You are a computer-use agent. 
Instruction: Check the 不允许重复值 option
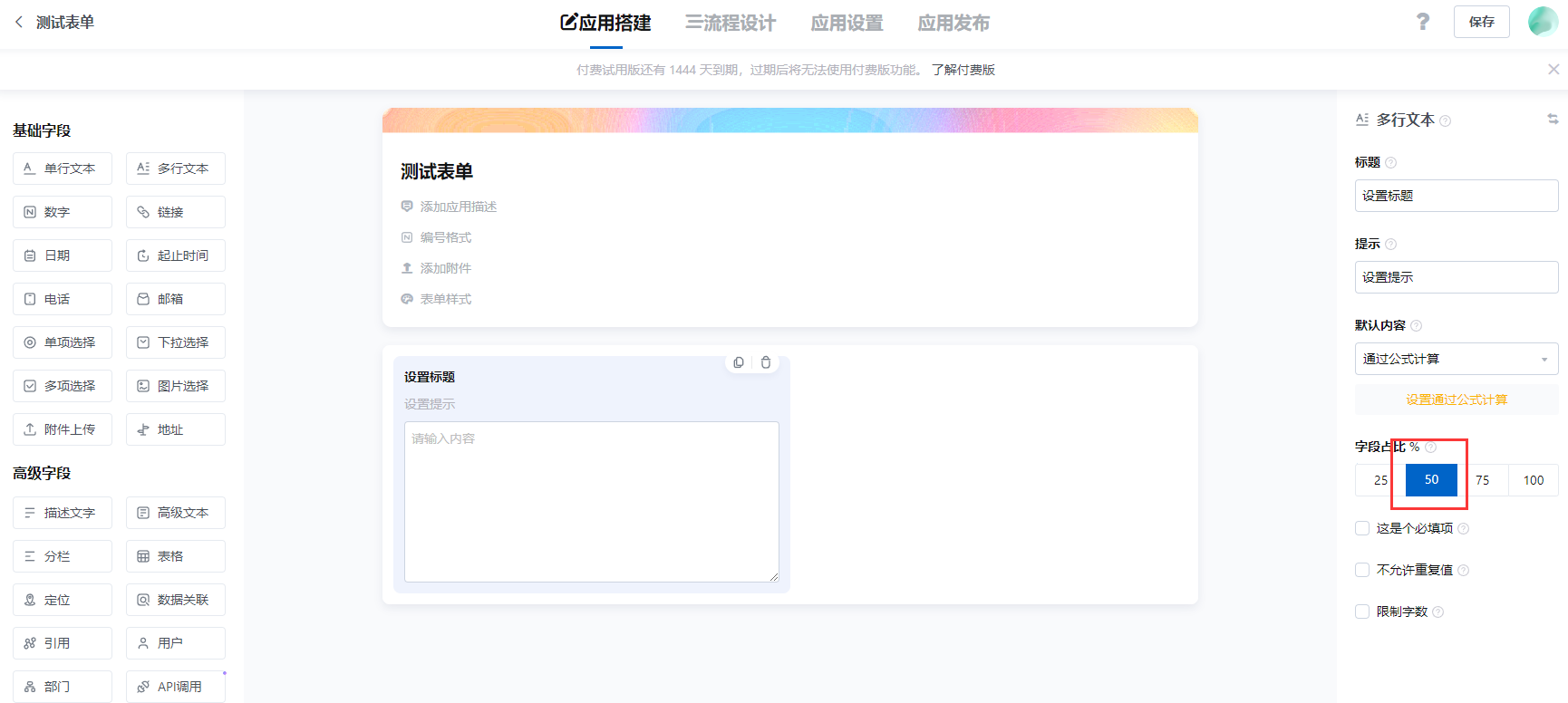click(x=1362, y=570)
